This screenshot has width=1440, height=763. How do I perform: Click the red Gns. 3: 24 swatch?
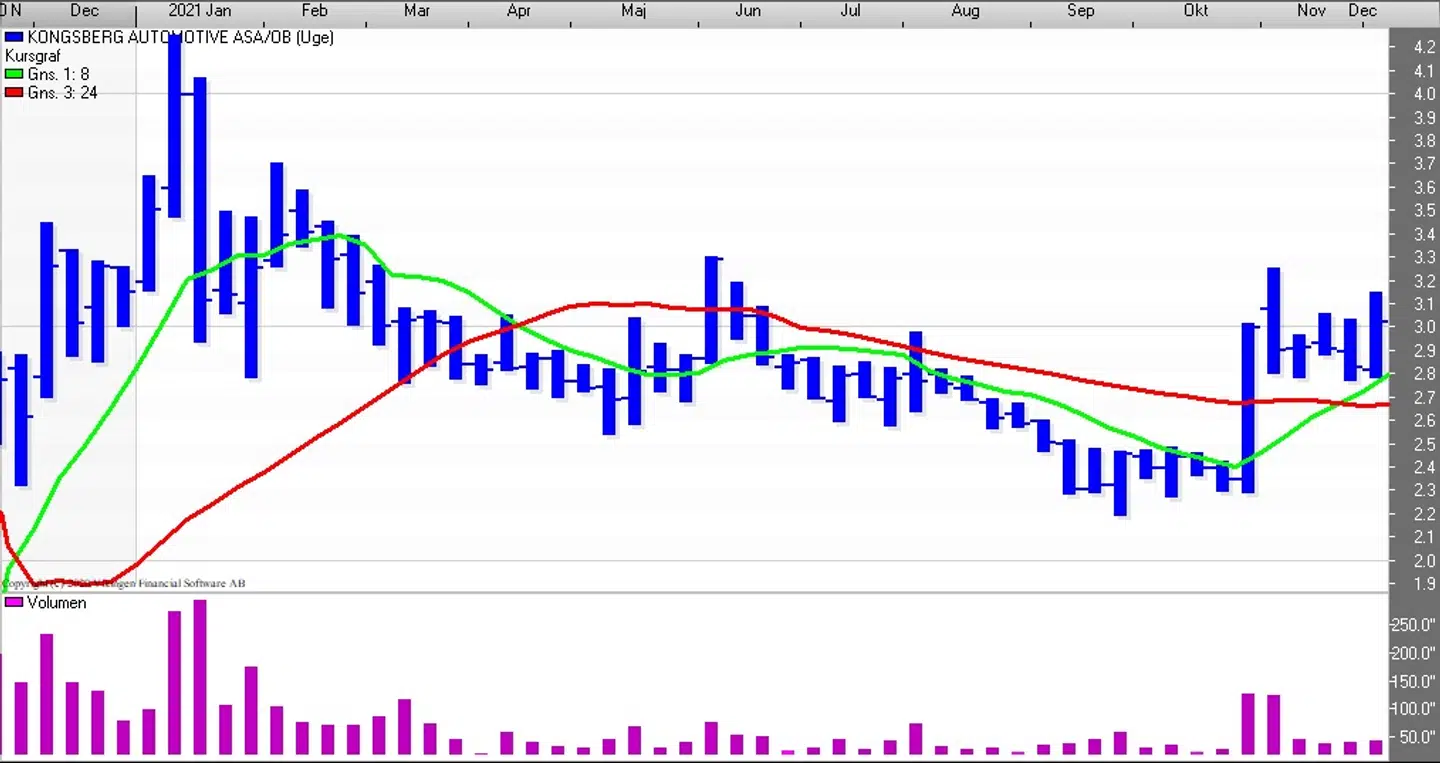click(x=14, y=93)
